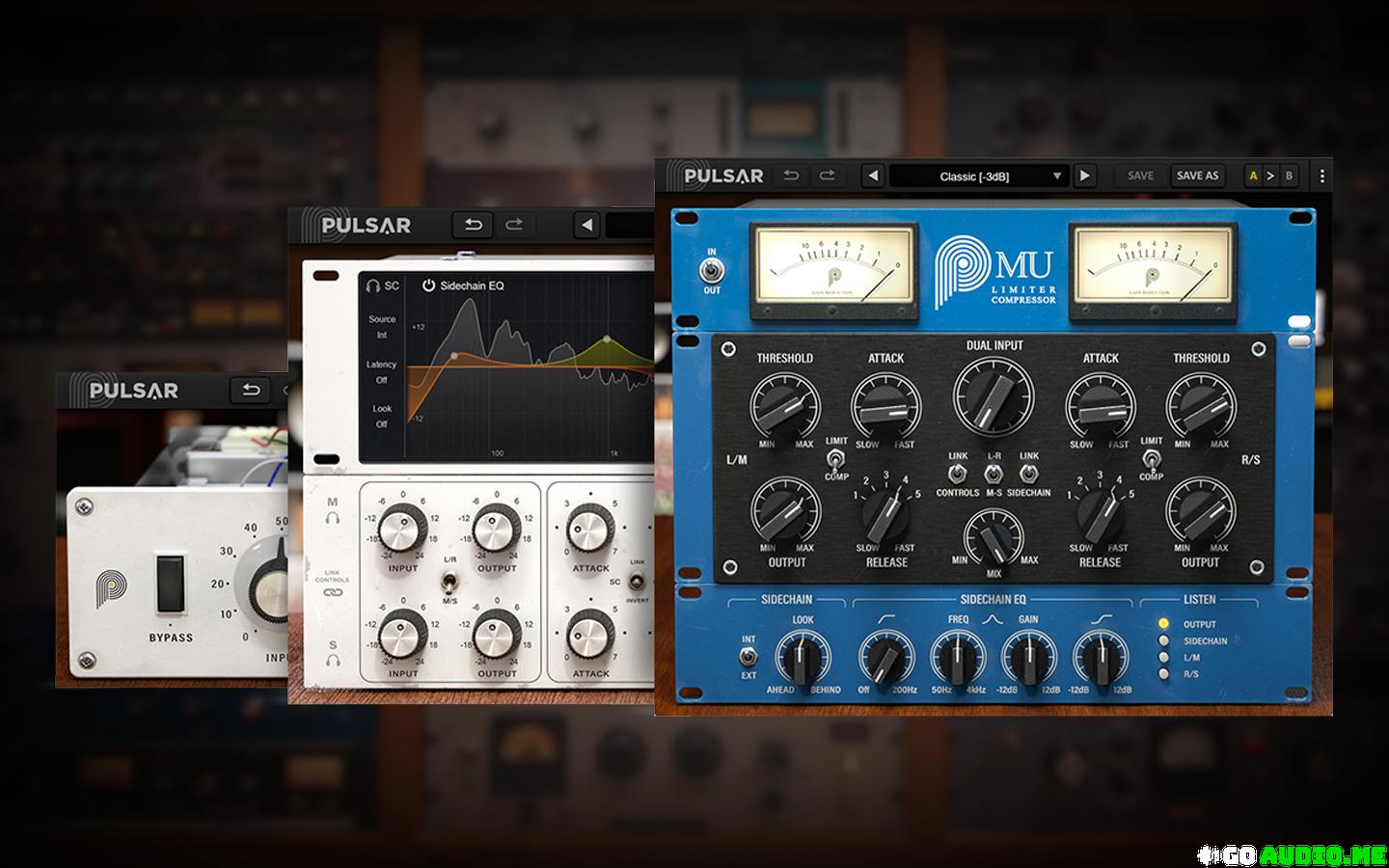The width and height of the screenshot is (1389, 868).
Task: Click the yellow bell node on EQ graph
Action: tap(607, 339)
